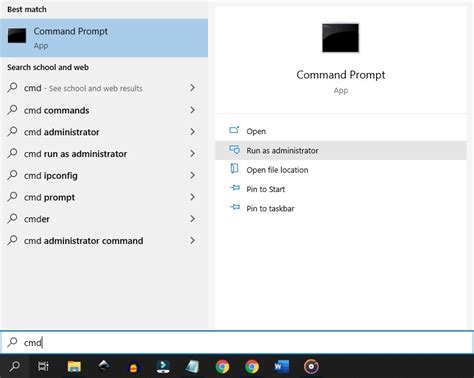Open File Explorer from the taskbar
The image size is (474, 378).
click(x=74, y=366)
